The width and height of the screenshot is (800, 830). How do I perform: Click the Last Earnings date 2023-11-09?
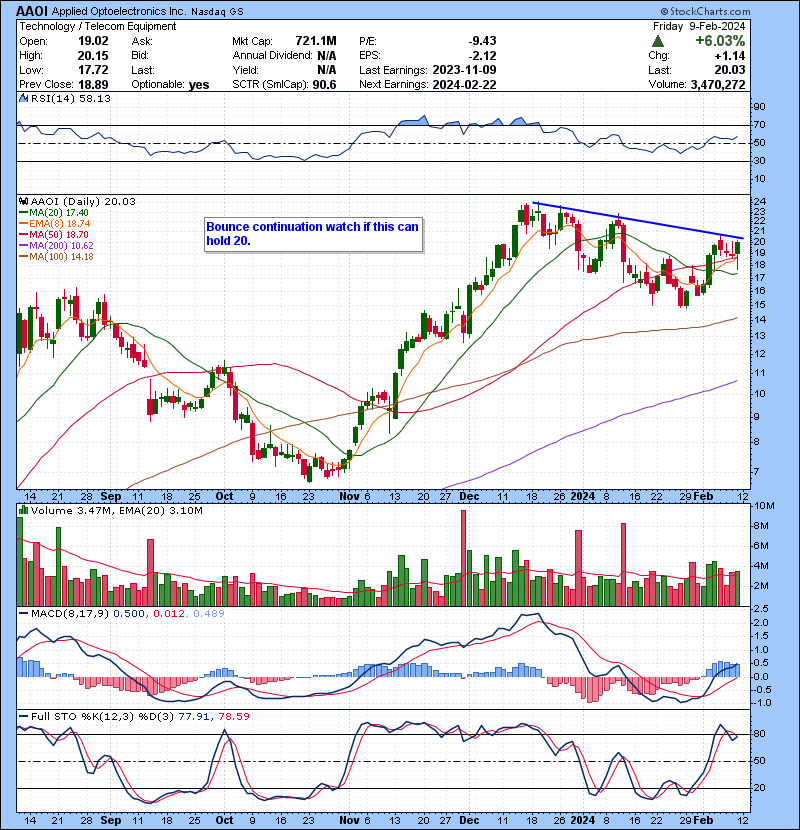[x=464, y=70]
